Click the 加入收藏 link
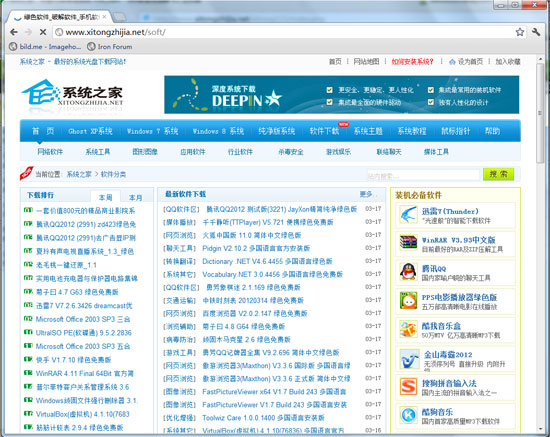Viewport: 550px width, 437px height. point(508,61)
